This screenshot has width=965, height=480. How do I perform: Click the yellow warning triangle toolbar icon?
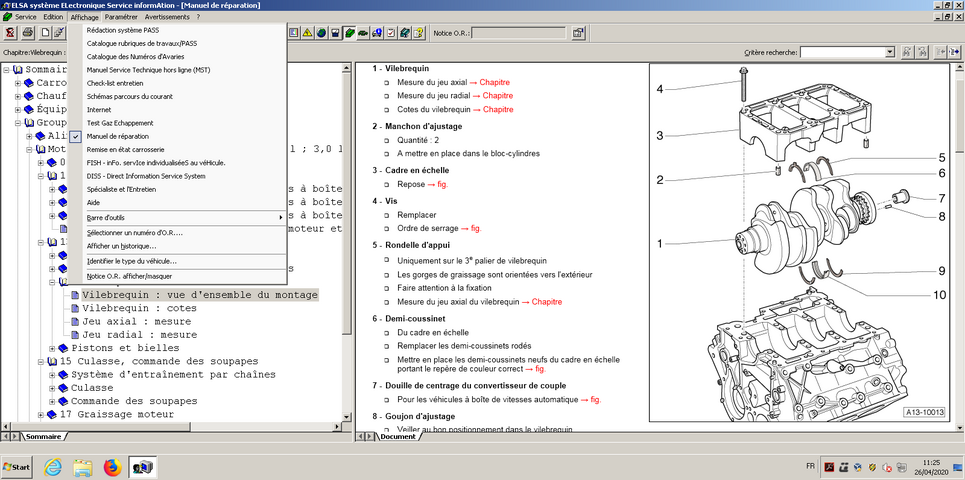(x=307, y=33)
